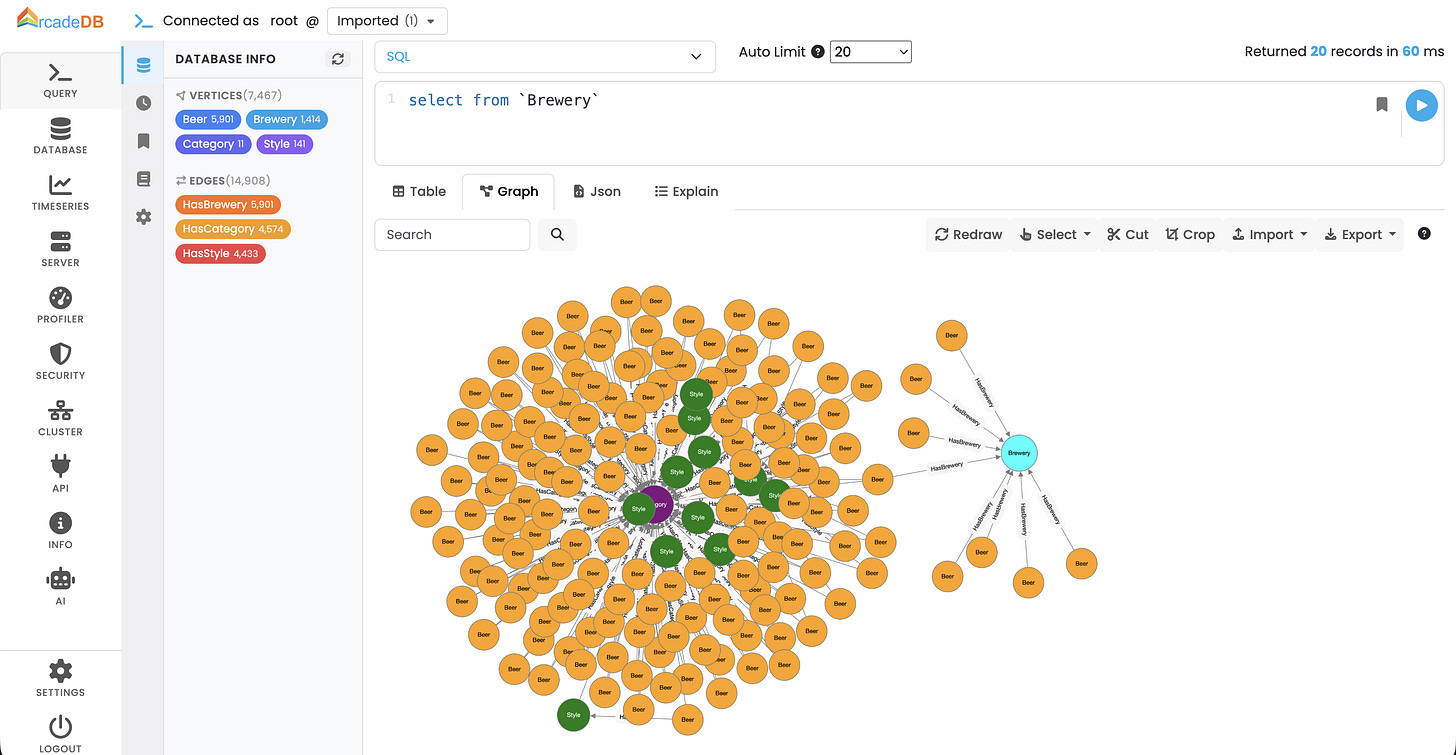Expand the Imported database selector
Viewport: 1456px width, 755px height.
[x=386, y=20]
